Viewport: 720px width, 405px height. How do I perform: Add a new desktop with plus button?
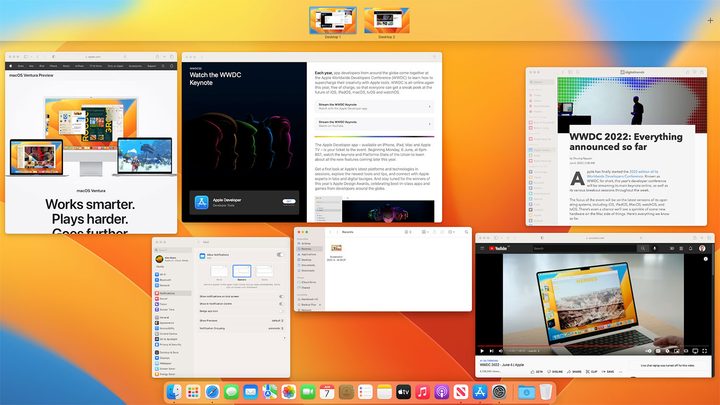point(710,20)
